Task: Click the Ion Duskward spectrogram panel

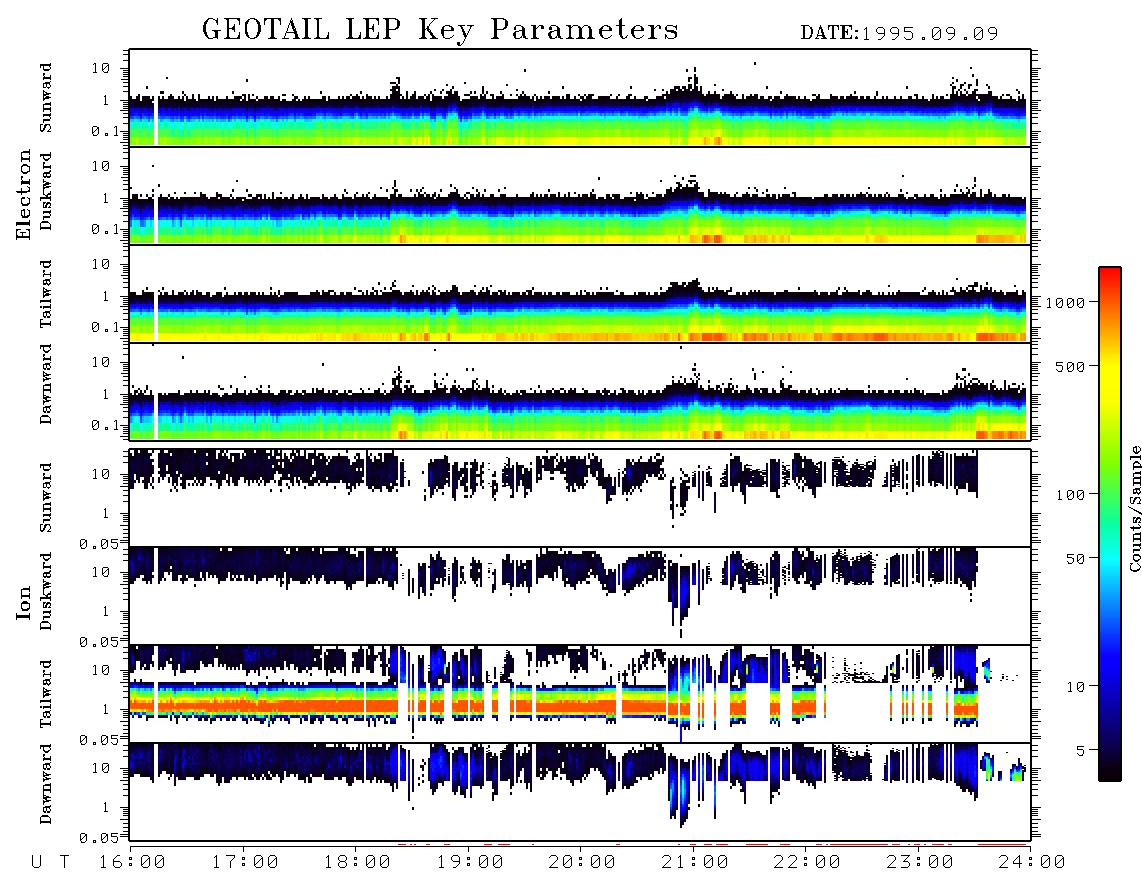Action: (x=580, y=596)
